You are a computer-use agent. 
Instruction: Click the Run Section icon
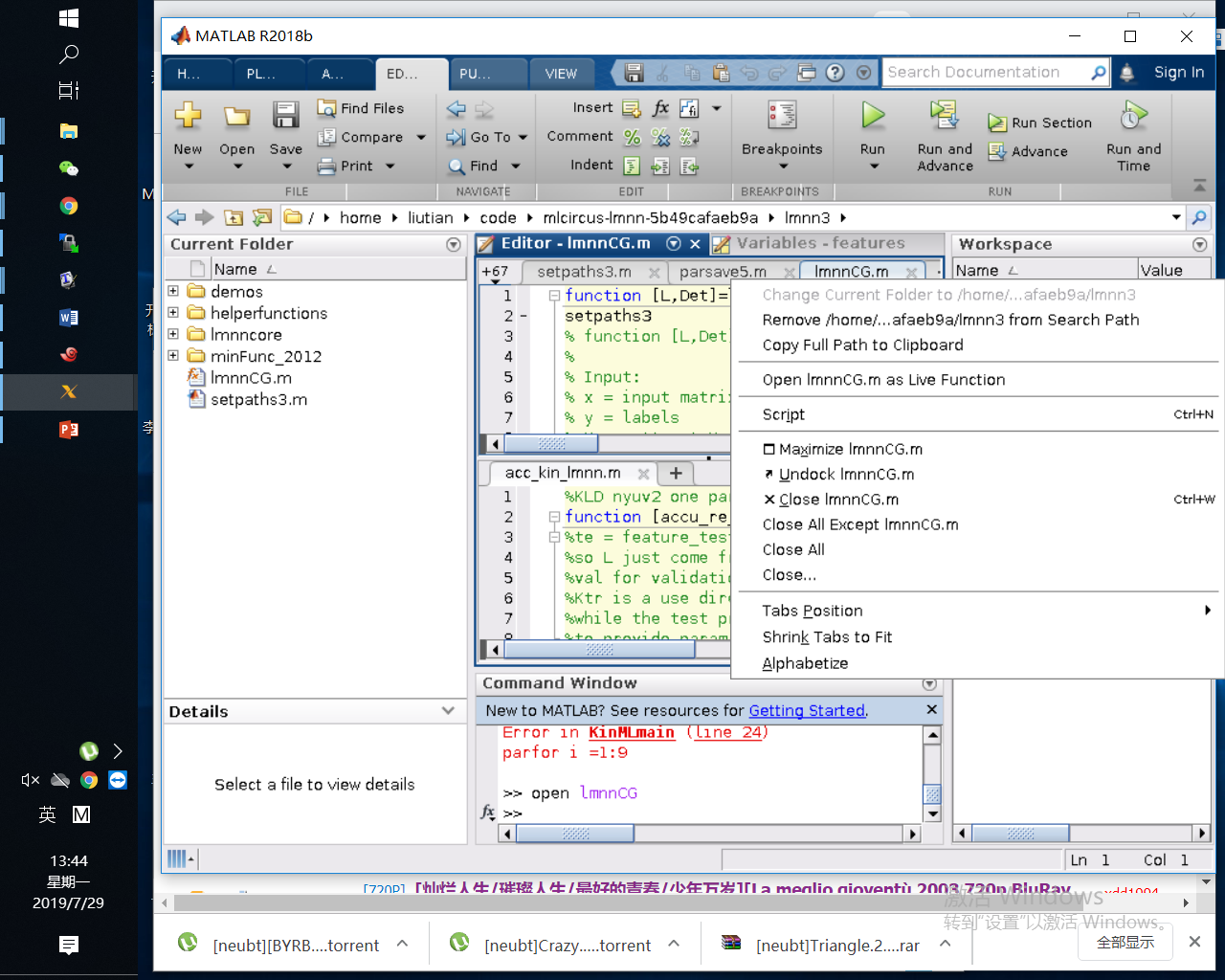[x=997, y=122]
